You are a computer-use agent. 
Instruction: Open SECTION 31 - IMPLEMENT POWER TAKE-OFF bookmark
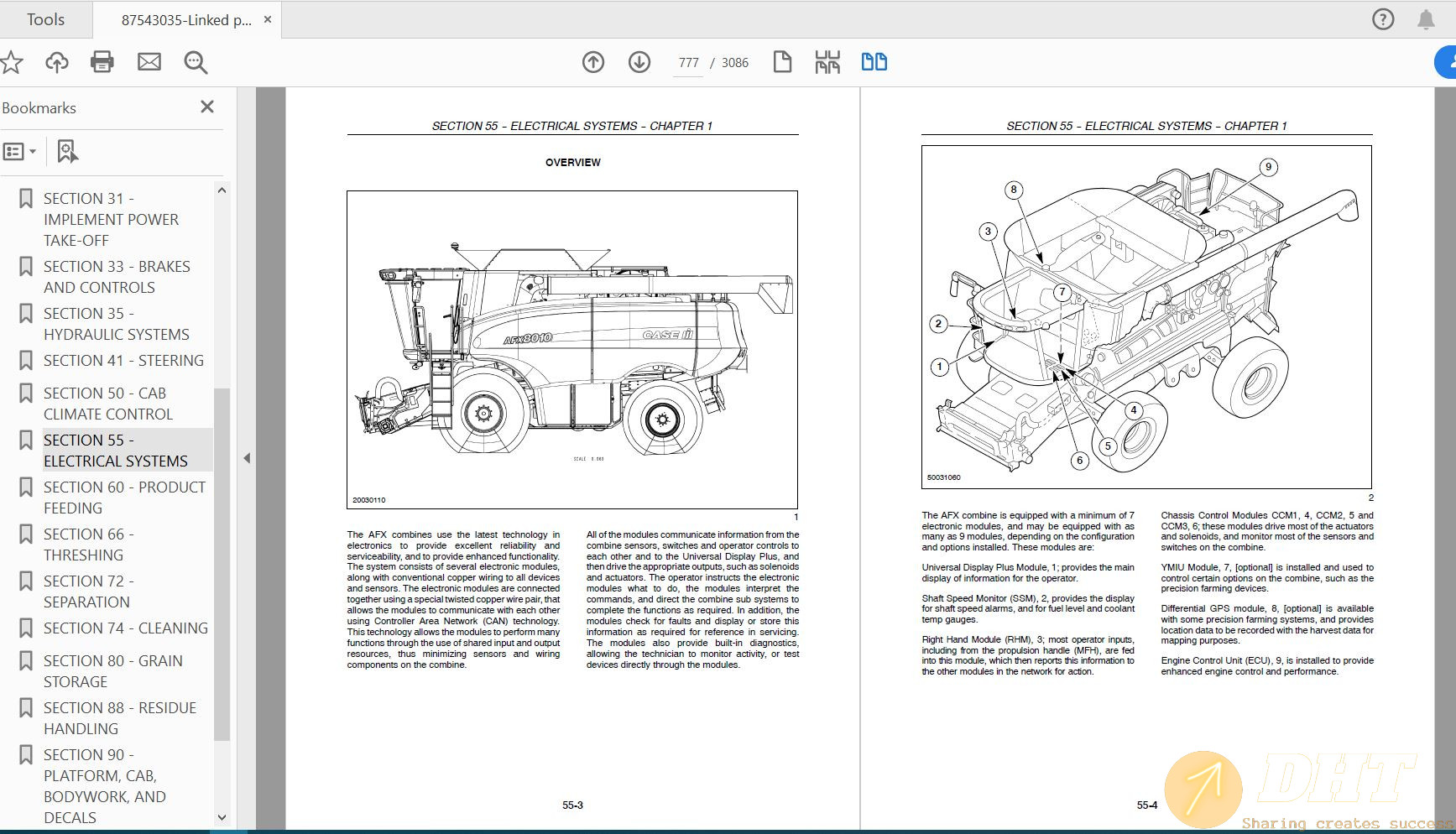(111, 219)
